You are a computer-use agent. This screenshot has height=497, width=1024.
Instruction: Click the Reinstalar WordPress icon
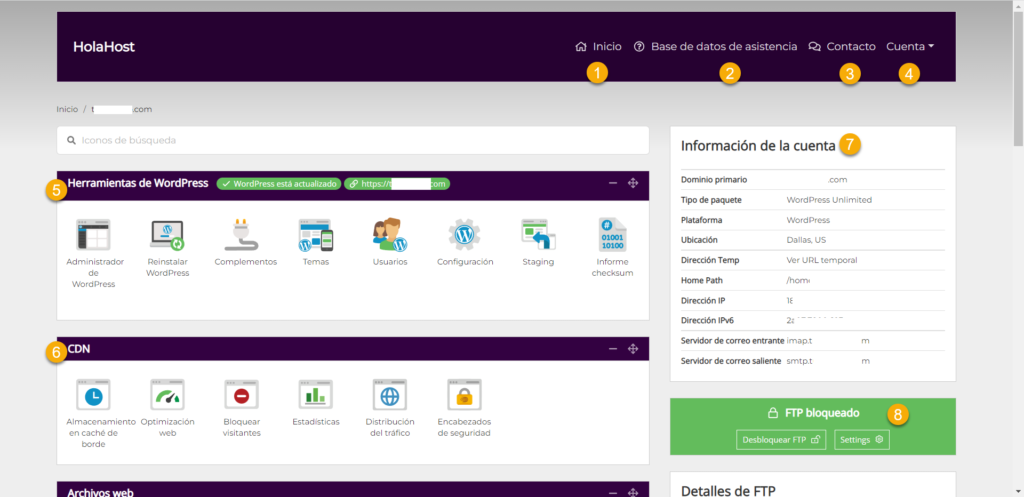coord(167,235)
